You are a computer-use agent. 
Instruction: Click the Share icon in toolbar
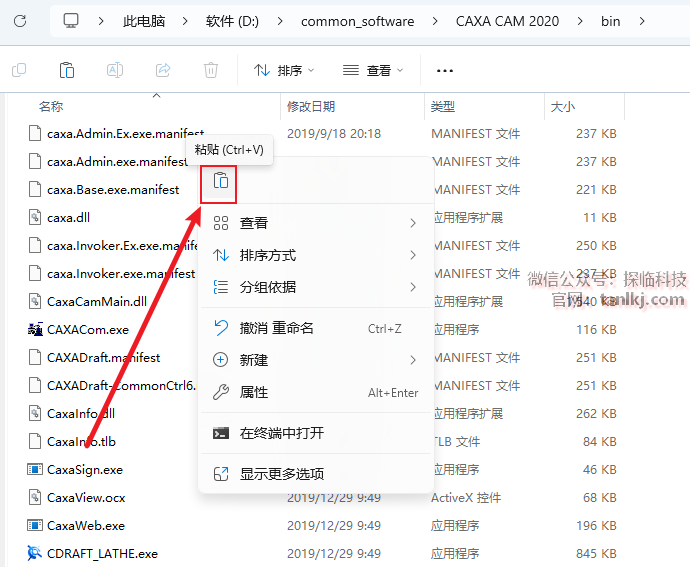click(163, 70)
